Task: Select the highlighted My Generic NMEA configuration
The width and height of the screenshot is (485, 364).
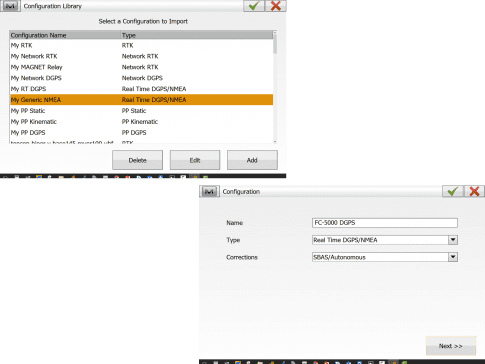Action: [141, 100]
